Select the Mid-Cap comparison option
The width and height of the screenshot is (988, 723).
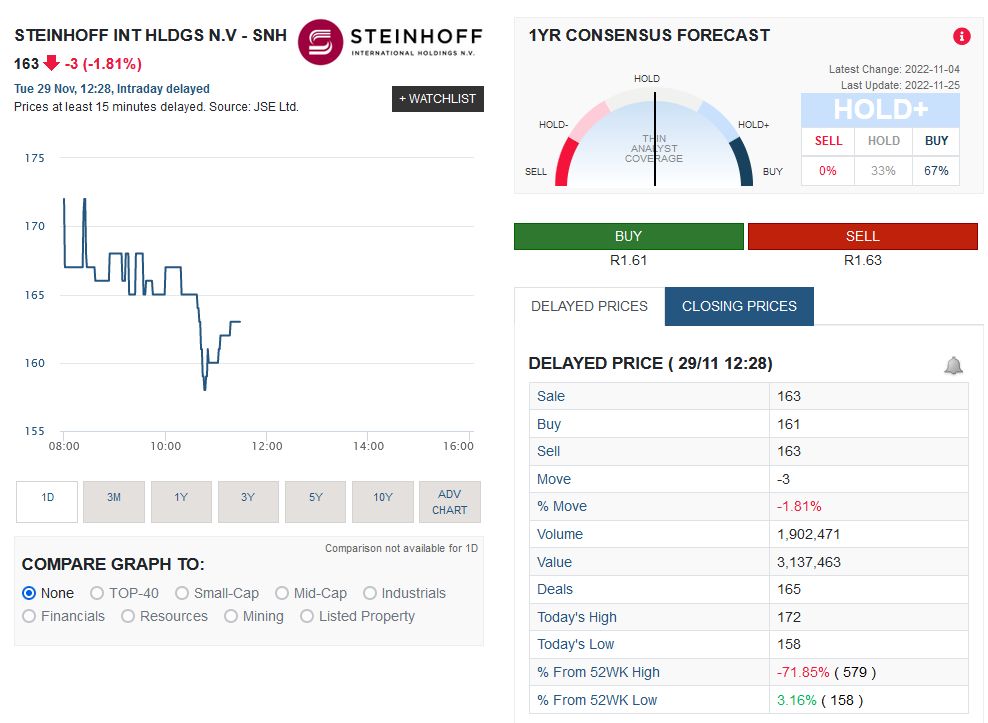tap(282, 593)
